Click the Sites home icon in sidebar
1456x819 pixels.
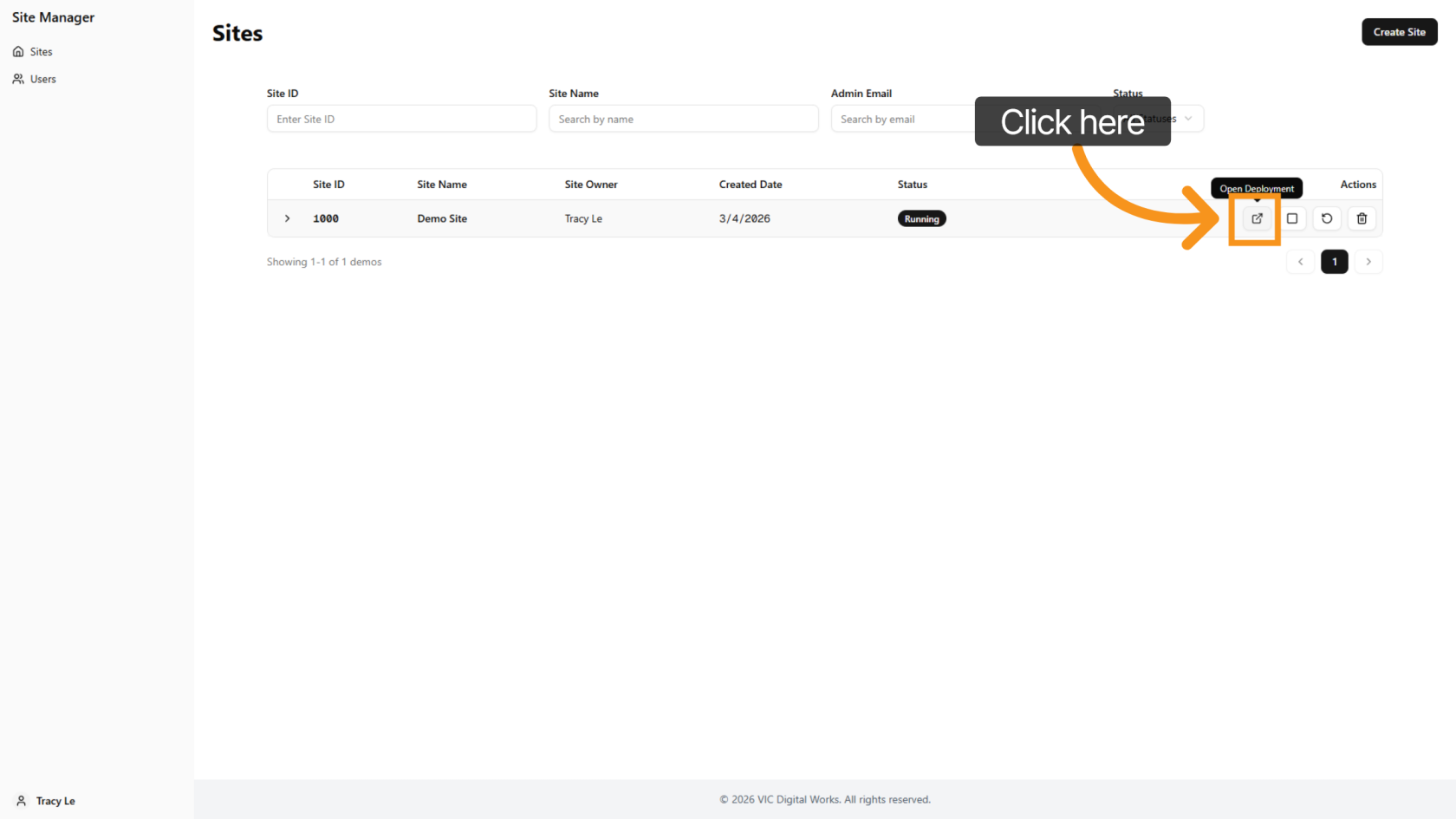pyautogui.click(x=18, y=52)
